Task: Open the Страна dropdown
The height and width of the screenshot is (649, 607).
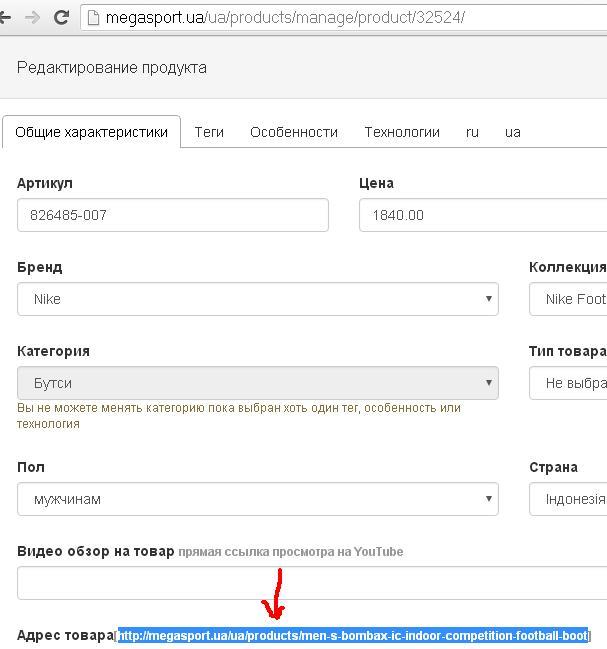Action: (x=568, y=499)
